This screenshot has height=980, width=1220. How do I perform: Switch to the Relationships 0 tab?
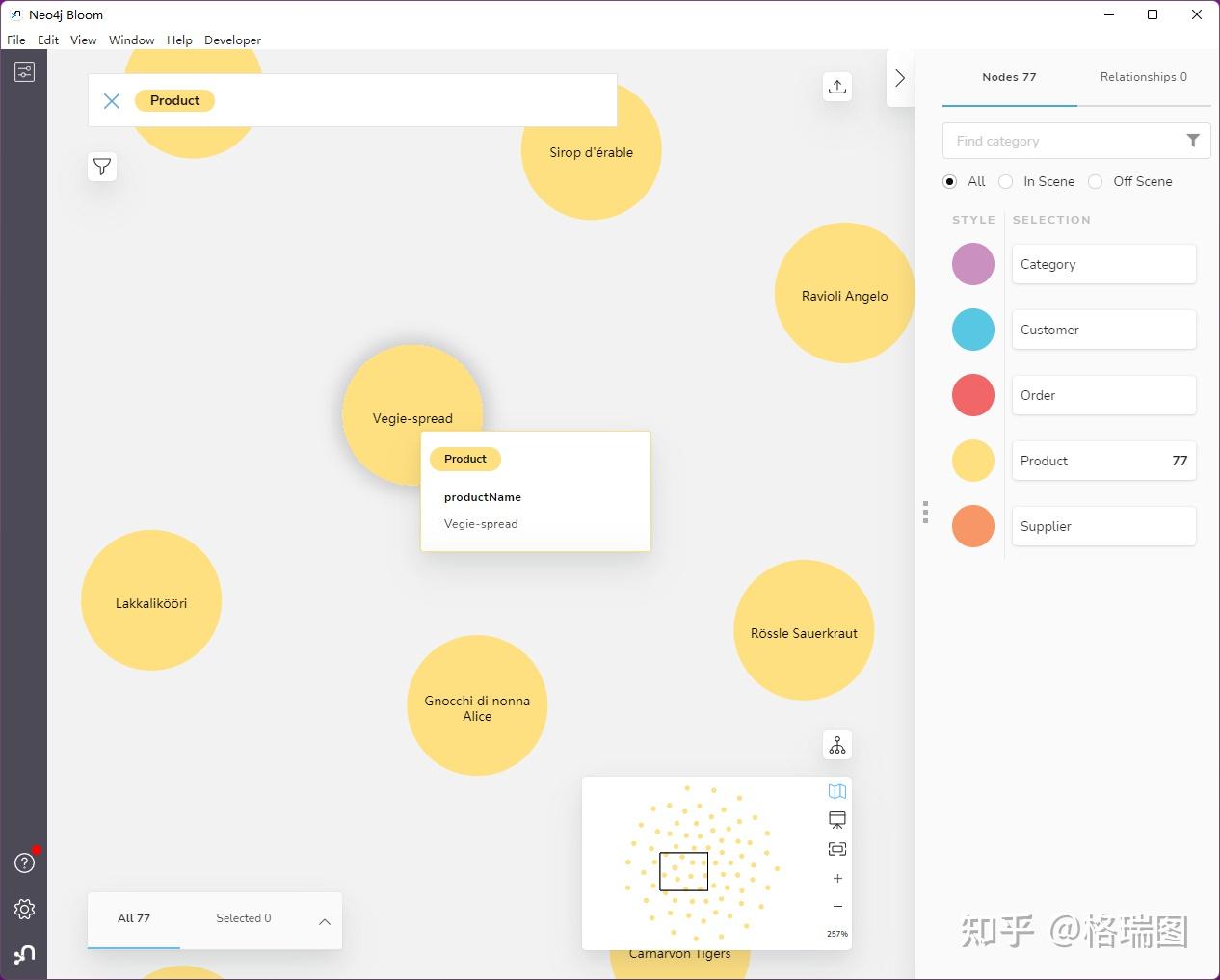pyautogui.click(x=1144, y=77)
